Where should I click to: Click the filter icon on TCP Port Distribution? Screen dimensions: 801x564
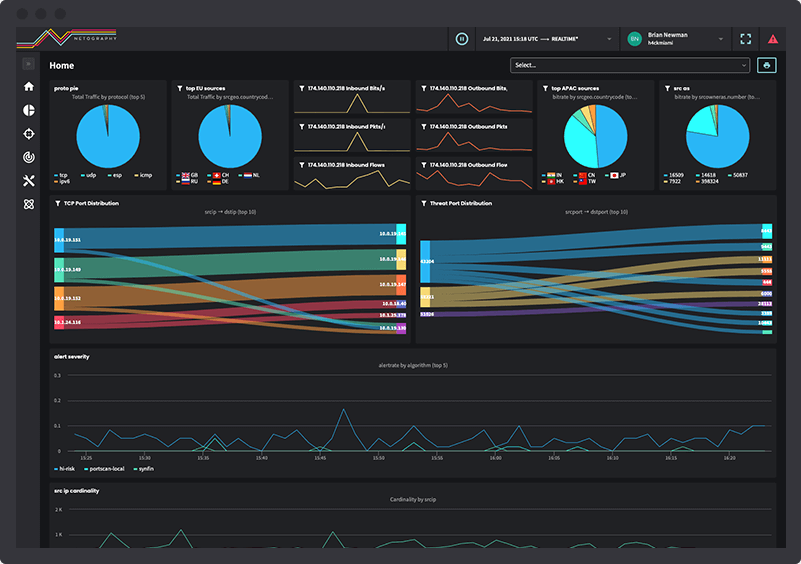58,203
